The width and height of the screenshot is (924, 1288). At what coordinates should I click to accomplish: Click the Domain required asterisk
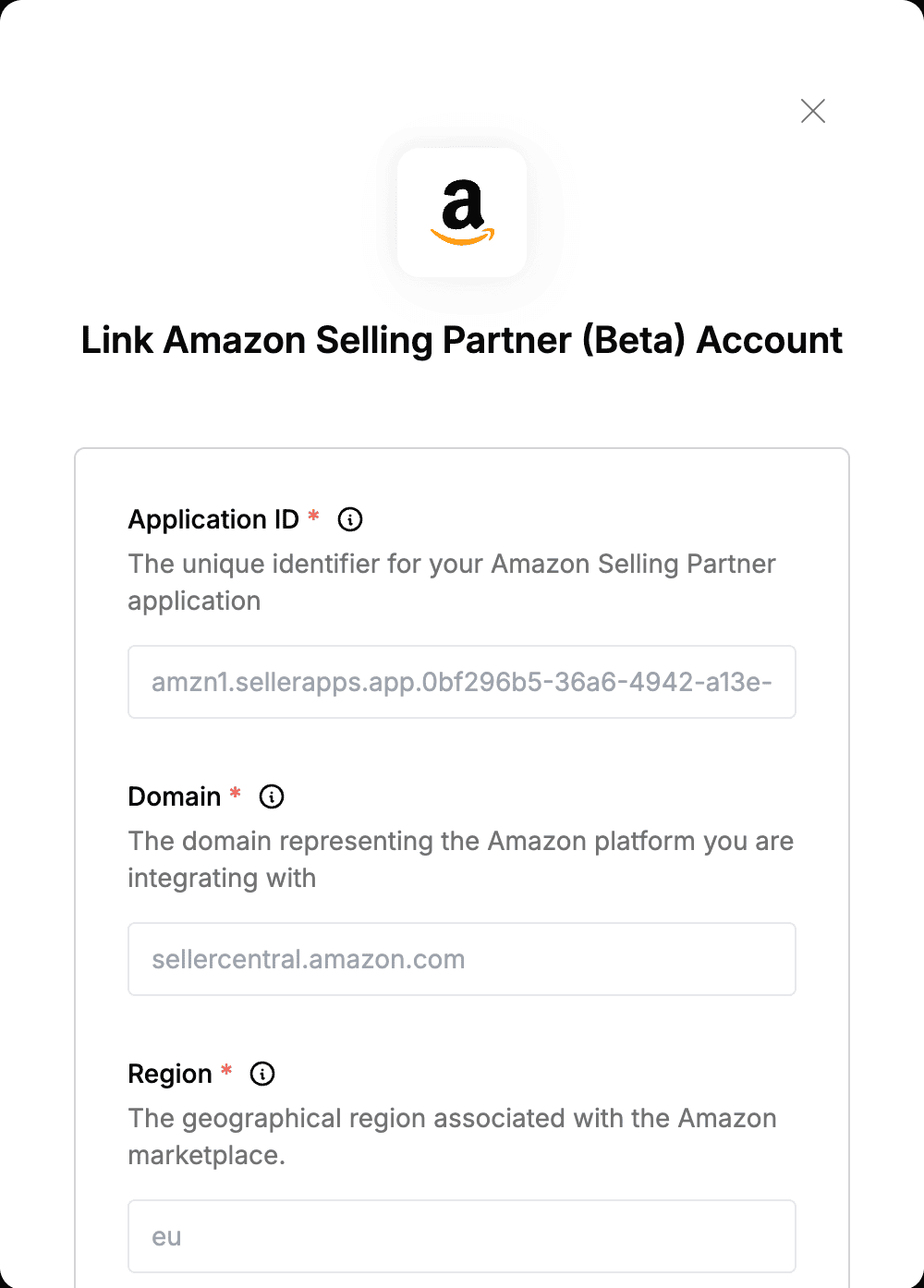[236, 793]
